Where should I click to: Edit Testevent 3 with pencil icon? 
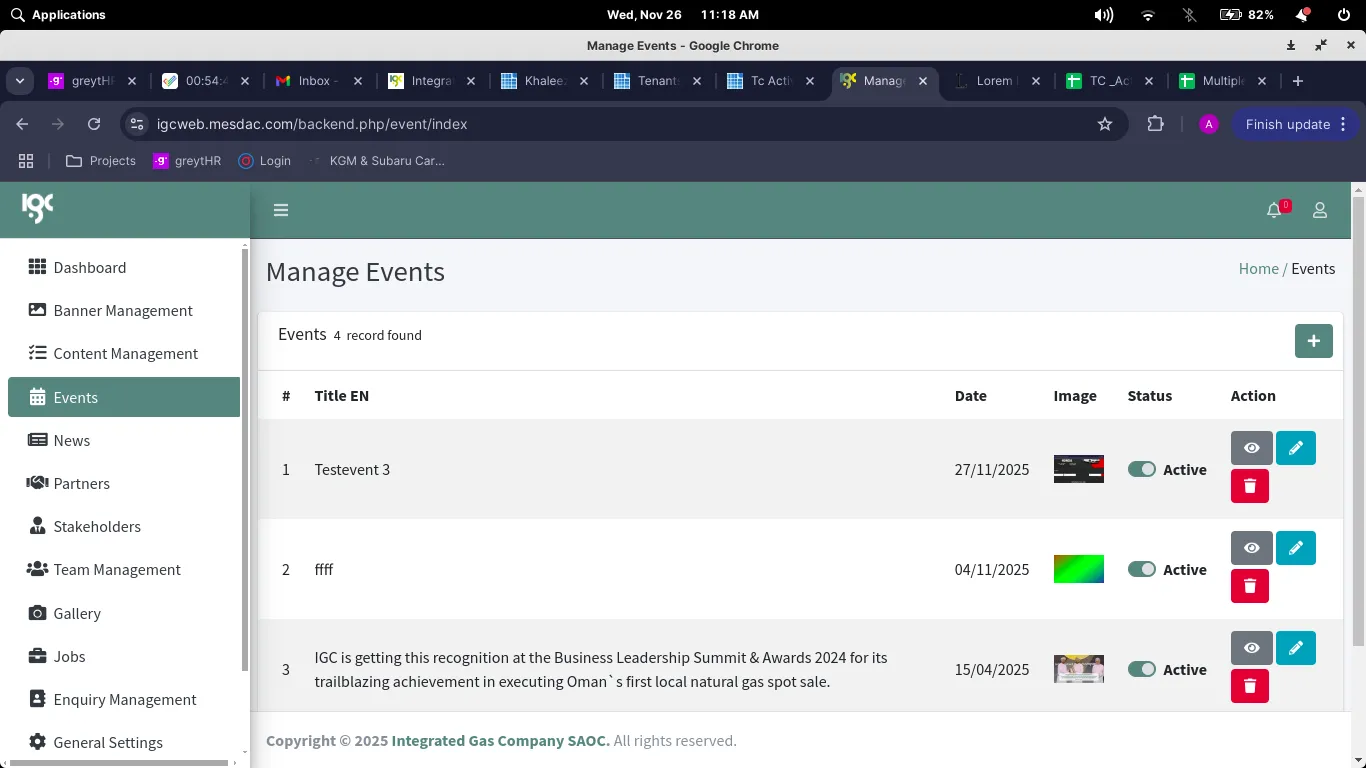coord(1295,448)
